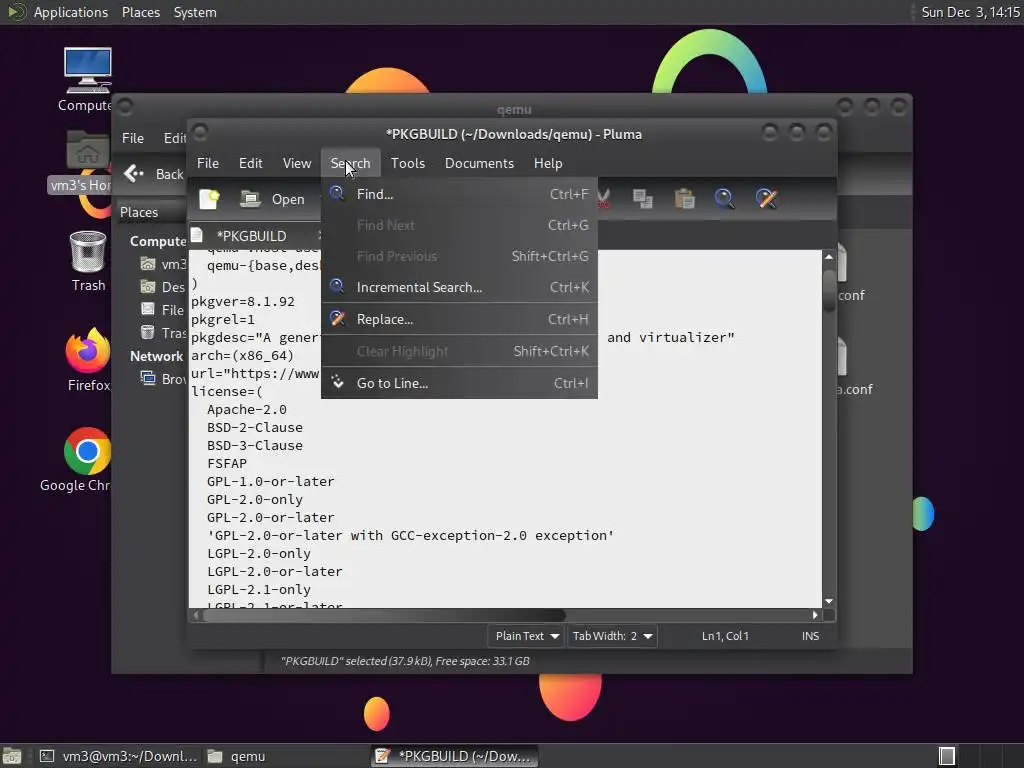This screenshot has height=768, width=1024.
Task: Click the BSD-2-Clause license line
Action: pos(255,428)
